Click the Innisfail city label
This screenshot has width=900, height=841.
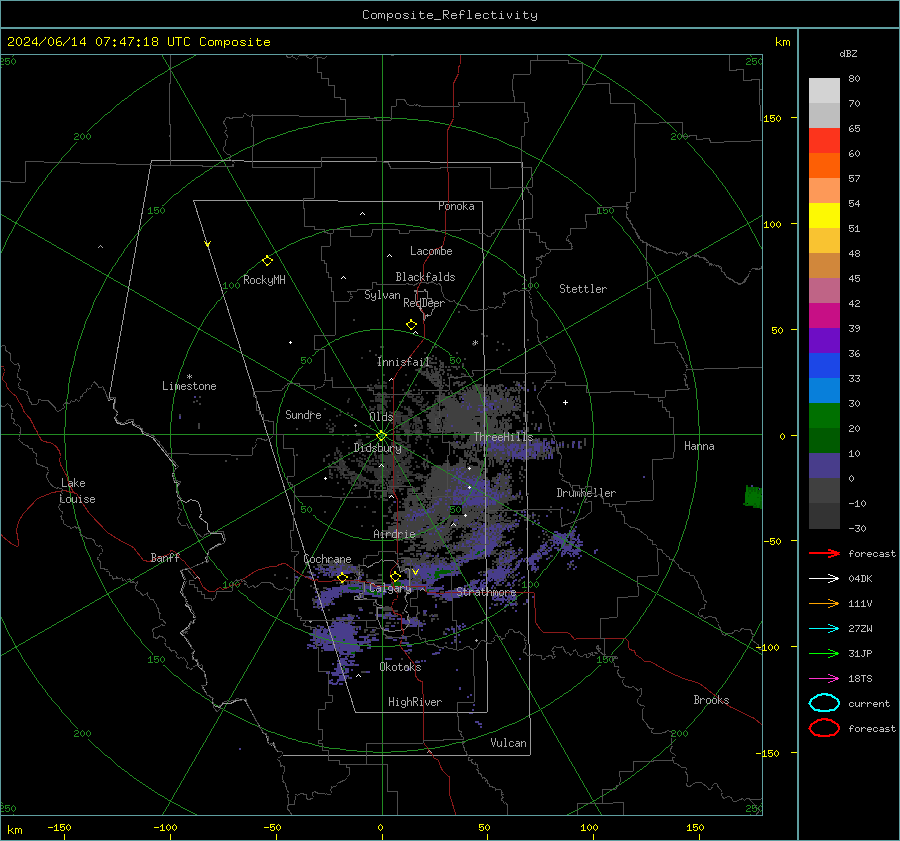tap(404, 362)
